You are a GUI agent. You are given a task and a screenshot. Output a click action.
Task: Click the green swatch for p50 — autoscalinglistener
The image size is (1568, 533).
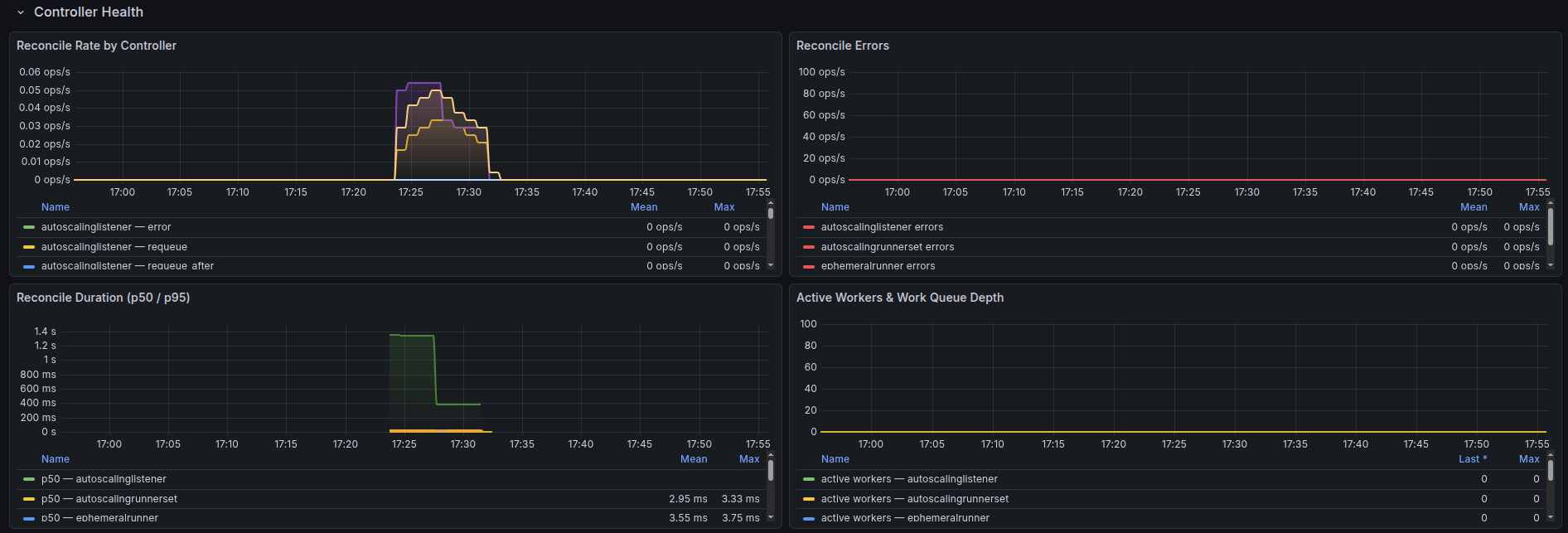(29, 479)
